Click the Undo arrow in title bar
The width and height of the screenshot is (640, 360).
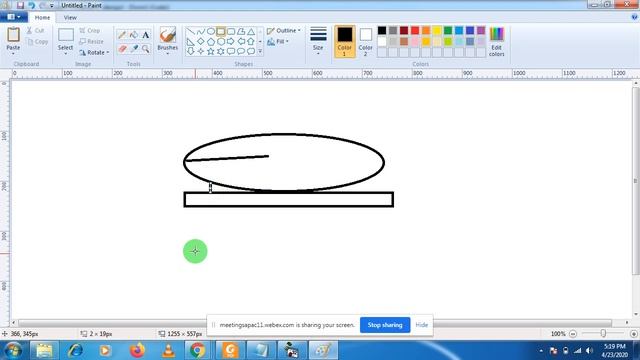click(31, 5)
